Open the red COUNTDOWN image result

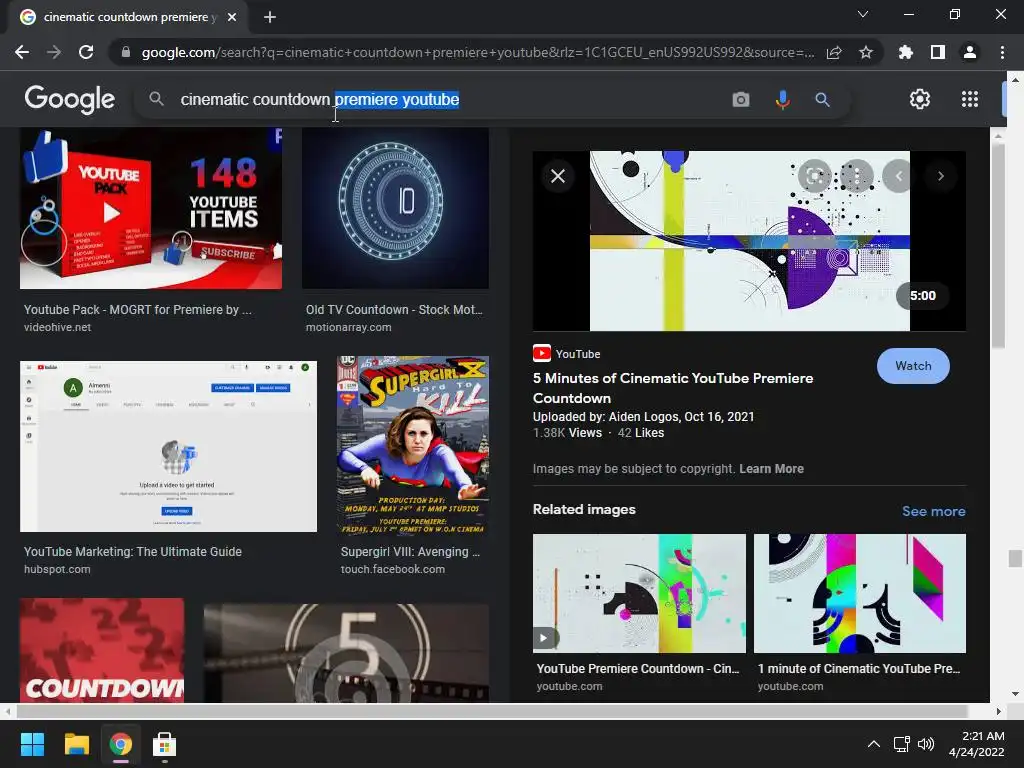pos(102,650)
